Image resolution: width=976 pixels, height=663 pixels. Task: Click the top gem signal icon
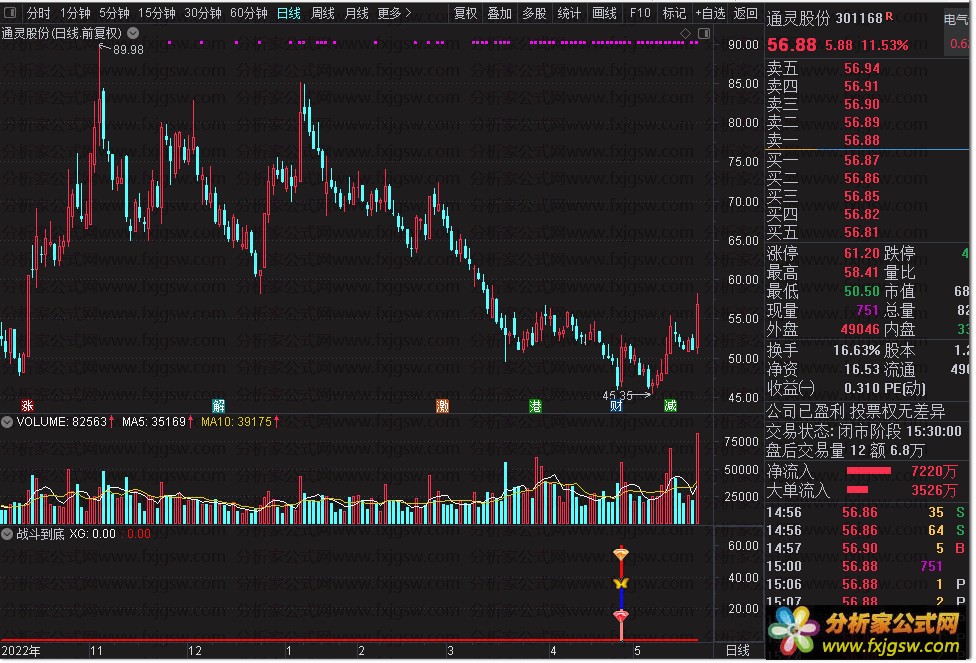[x=621, y=553]
